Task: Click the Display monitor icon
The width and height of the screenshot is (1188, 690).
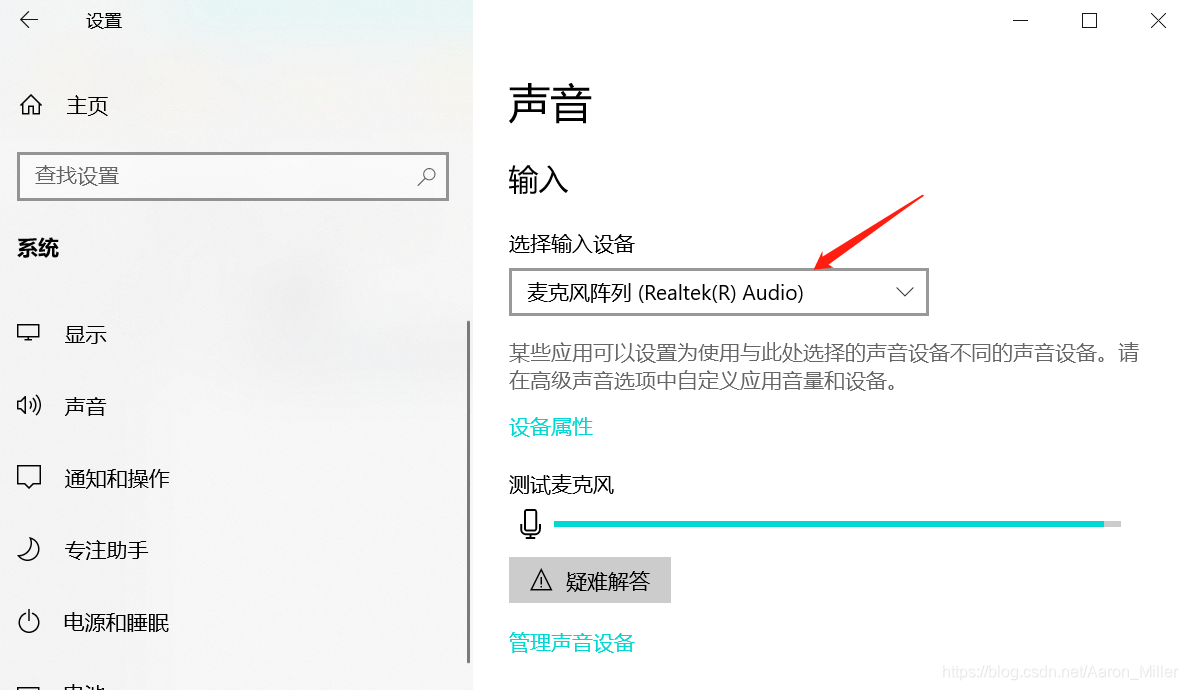Action: (x=29, y=333)
